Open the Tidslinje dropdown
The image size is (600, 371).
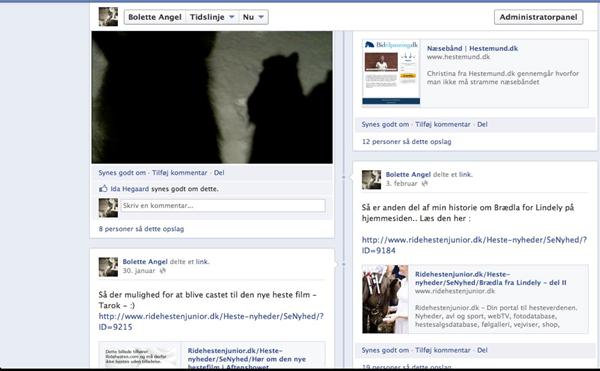point(212,17)
